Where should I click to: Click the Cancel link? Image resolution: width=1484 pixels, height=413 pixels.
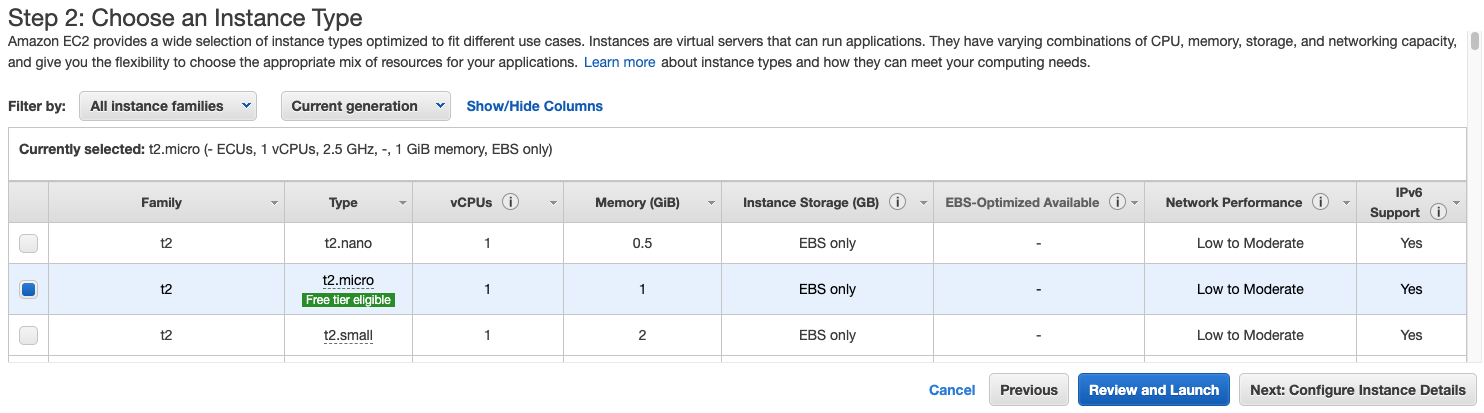click(x=952, y=390)
